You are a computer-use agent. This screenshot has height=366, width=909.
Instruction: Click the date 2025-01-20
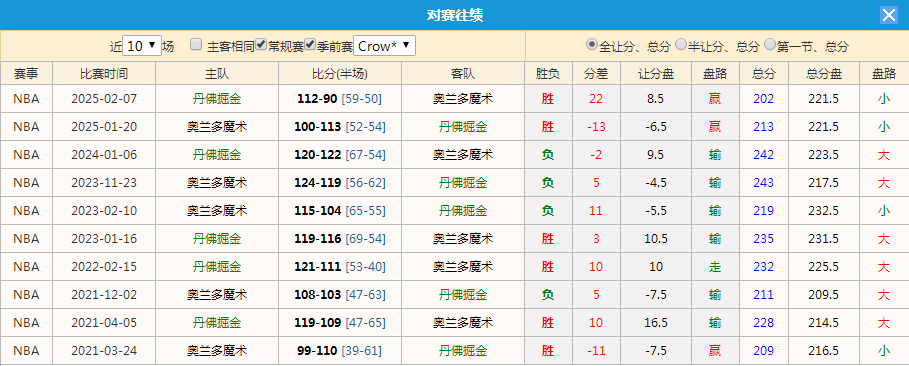click(x=104, y=126)
